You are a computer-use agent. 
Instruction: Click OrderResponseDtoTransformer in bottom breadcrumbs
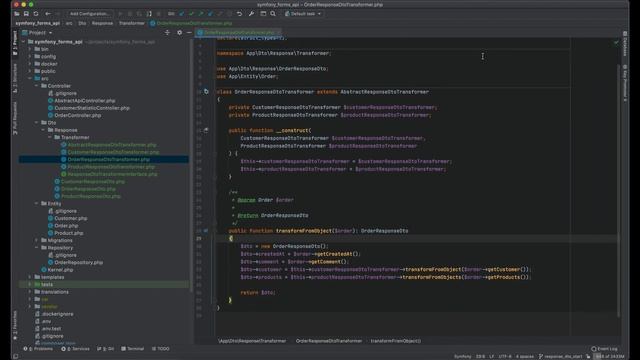point(329,341)
